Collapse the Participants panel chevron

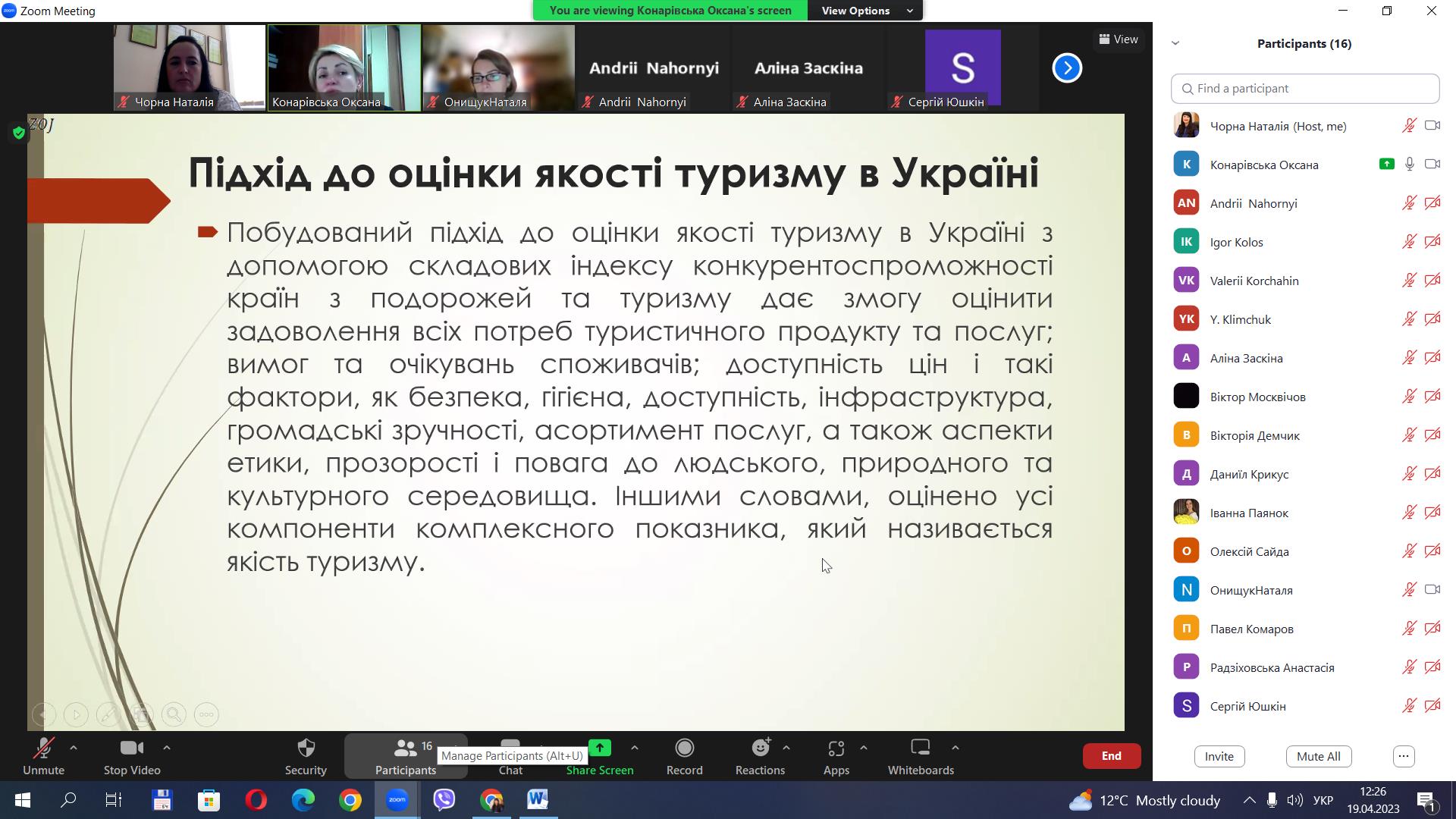point(1175,43)
